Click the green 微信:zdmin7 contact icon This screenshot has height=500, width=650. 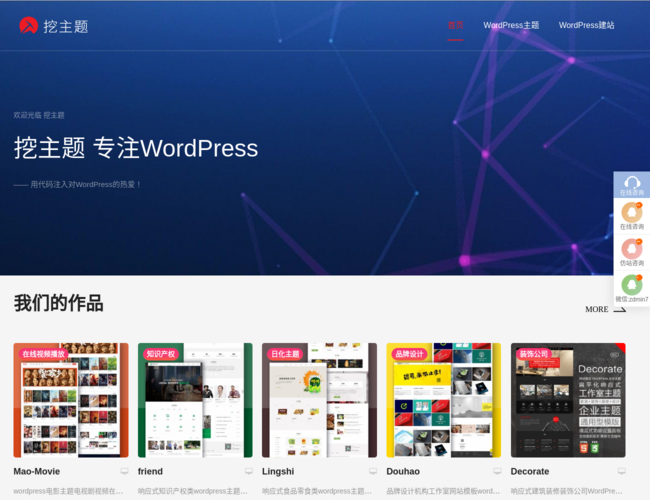[632, 285]
